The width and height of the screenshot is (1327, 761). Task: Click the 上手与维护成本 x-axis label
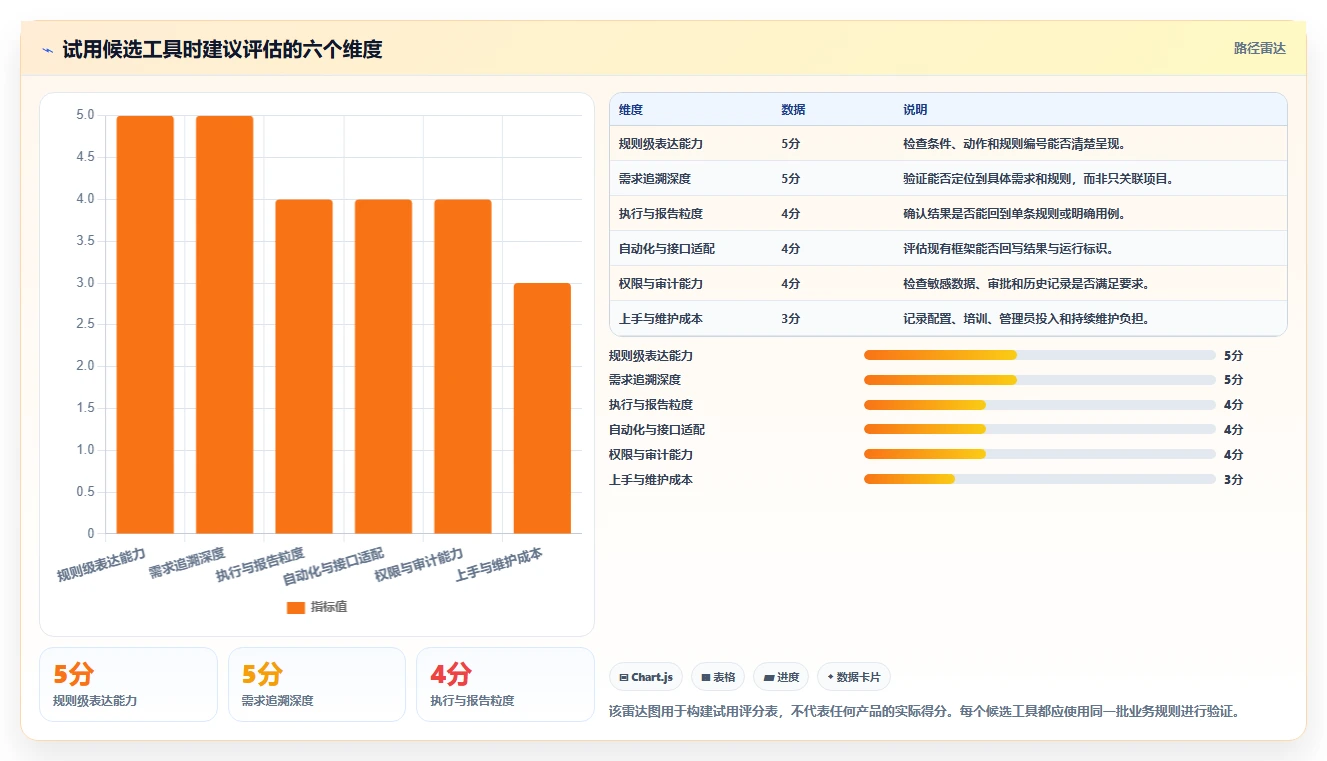click(498, 565)
